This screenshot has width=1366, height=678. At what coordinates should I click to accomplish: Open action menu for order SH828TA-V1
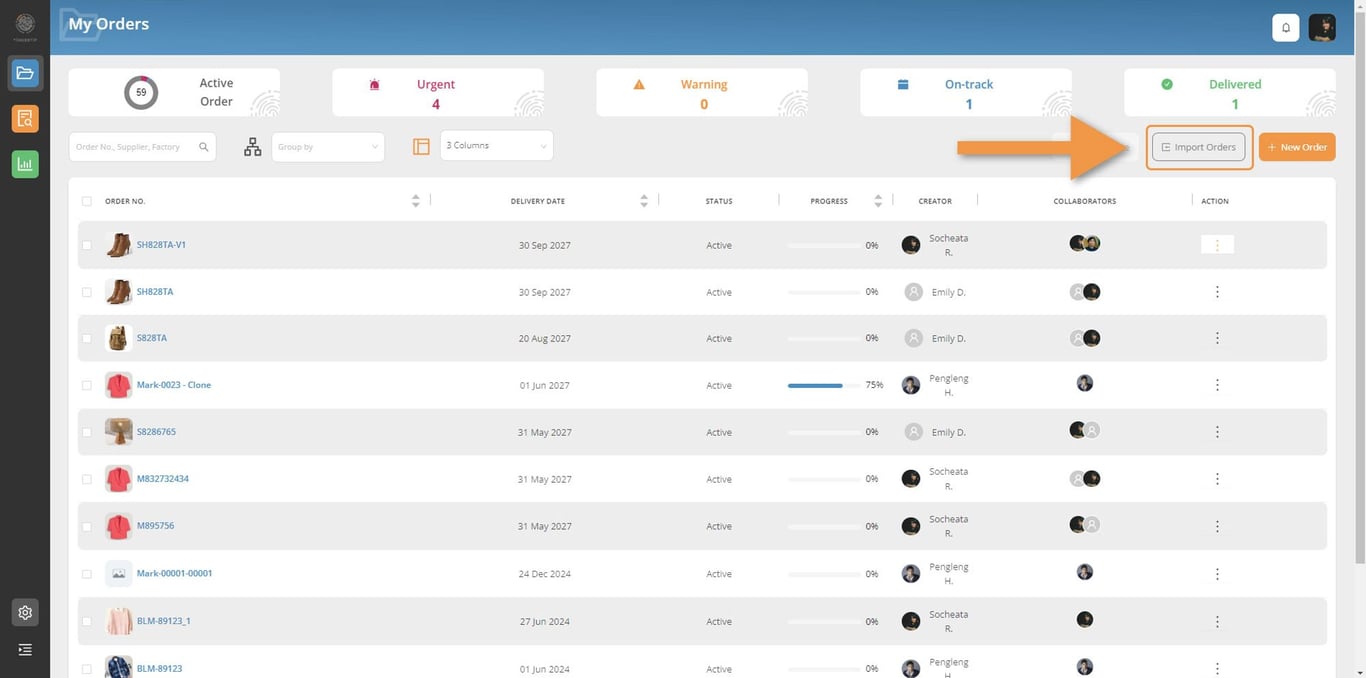[1217, 245]
